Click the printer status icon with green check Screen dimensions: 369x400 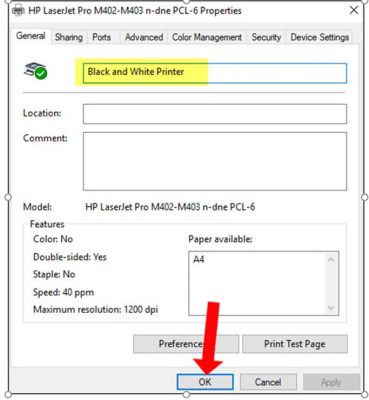click(36, 70)
